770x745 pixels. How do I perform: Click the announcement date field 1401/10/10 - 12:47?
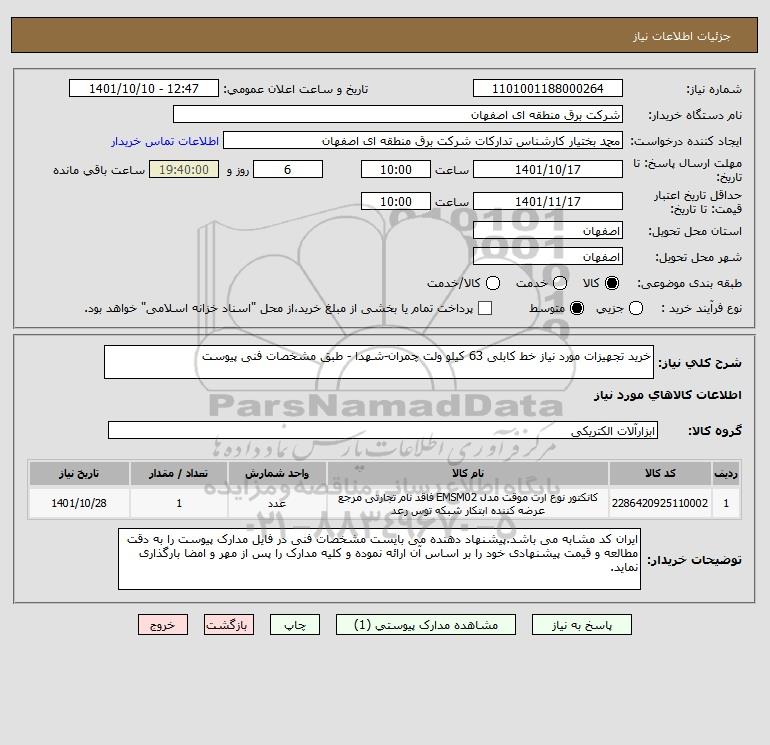point(144,88)
